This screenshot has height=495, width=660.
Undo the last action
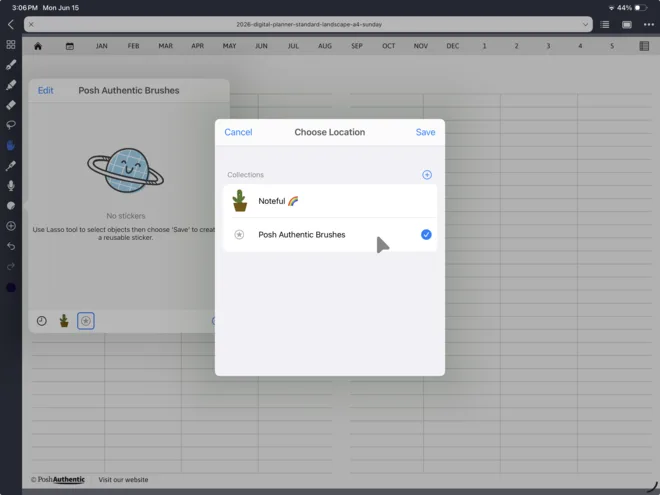click(x=11, y=246)
